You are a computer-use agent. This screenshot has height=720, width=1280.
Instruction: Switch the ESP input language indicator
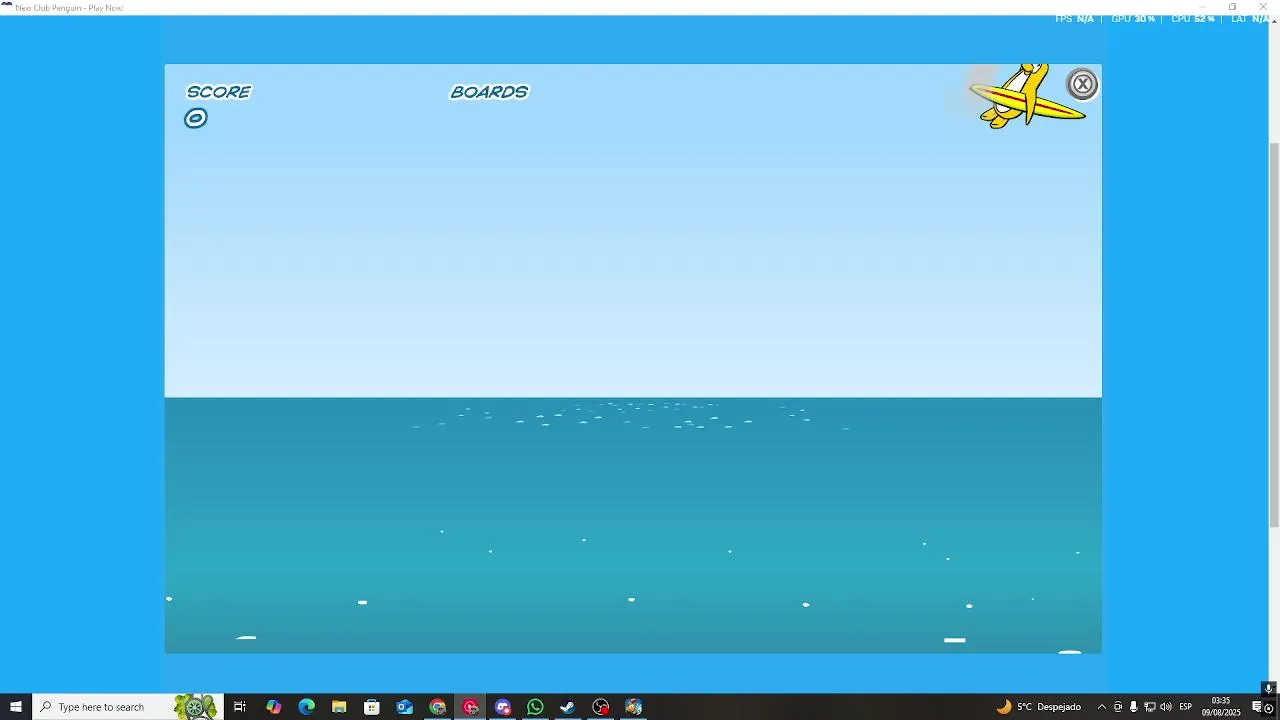1186,707
